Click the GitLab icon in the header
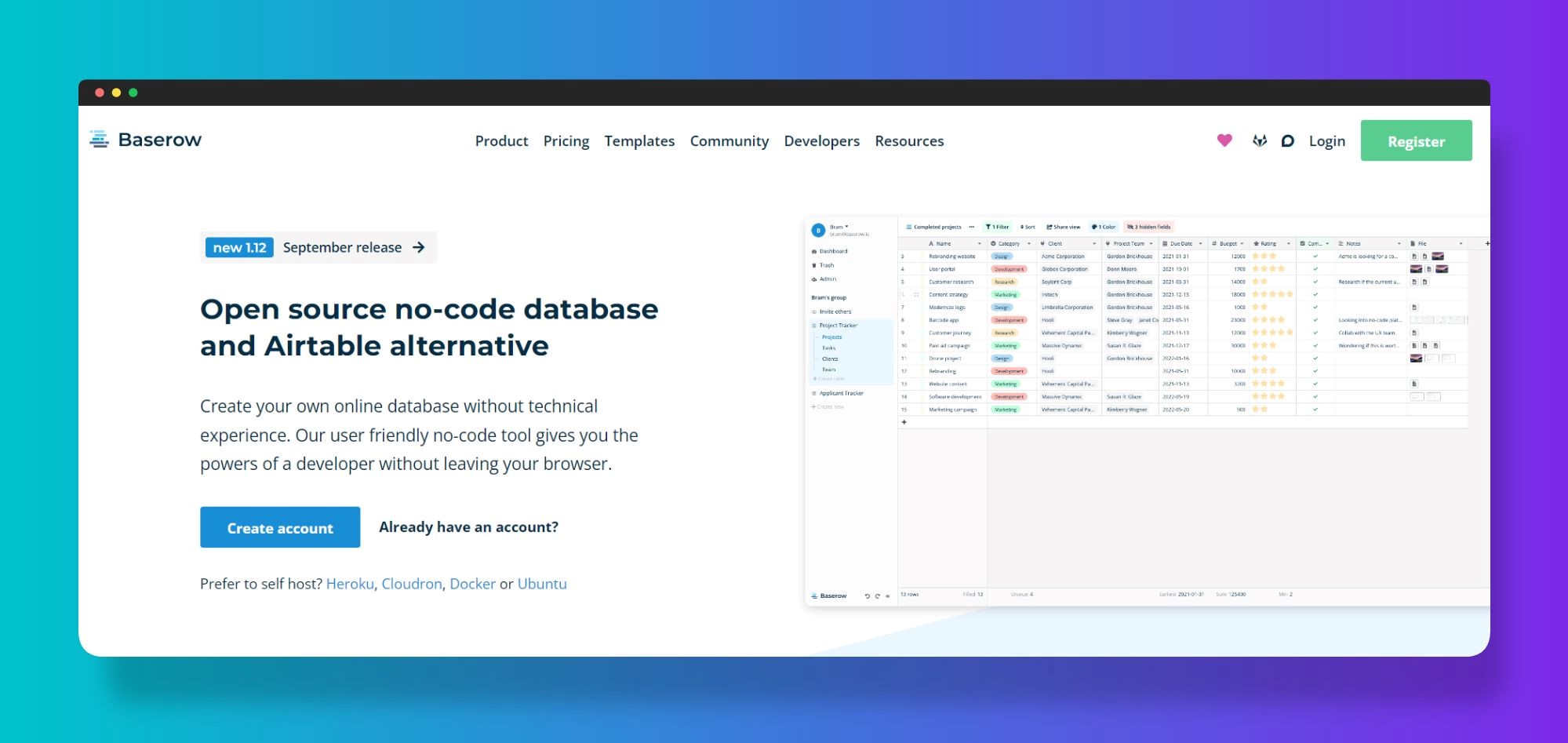 [x=1260, y=141]
